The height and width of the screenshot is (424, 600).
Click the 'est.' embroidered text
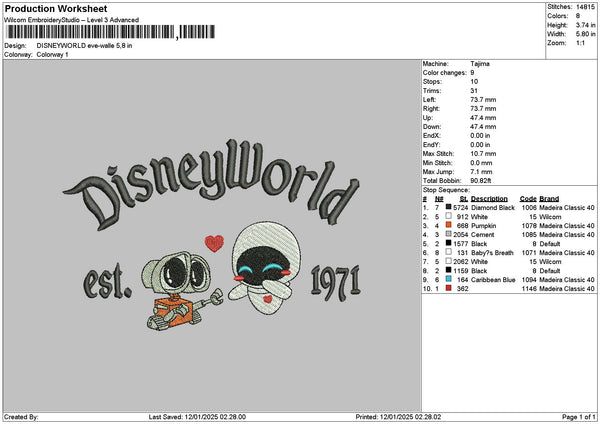click(107, 282)
